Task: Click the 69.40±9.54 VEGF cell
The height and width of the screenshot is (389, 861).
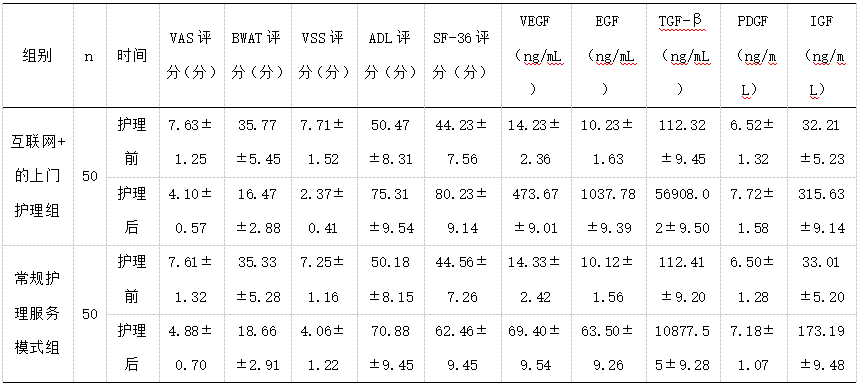Action: [x=536, y=348]
